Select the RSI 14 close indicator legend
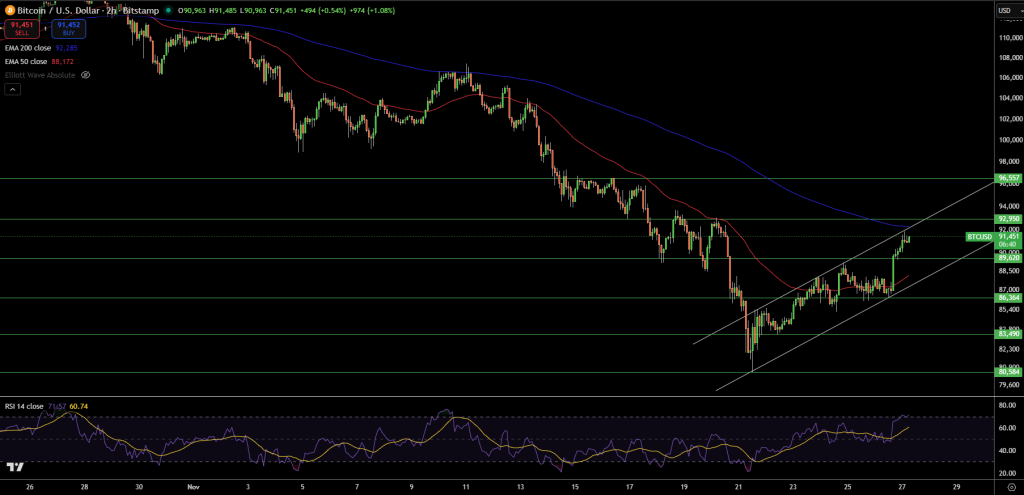Viewport: 1024px width, 495px height. (x=24, y=406)
